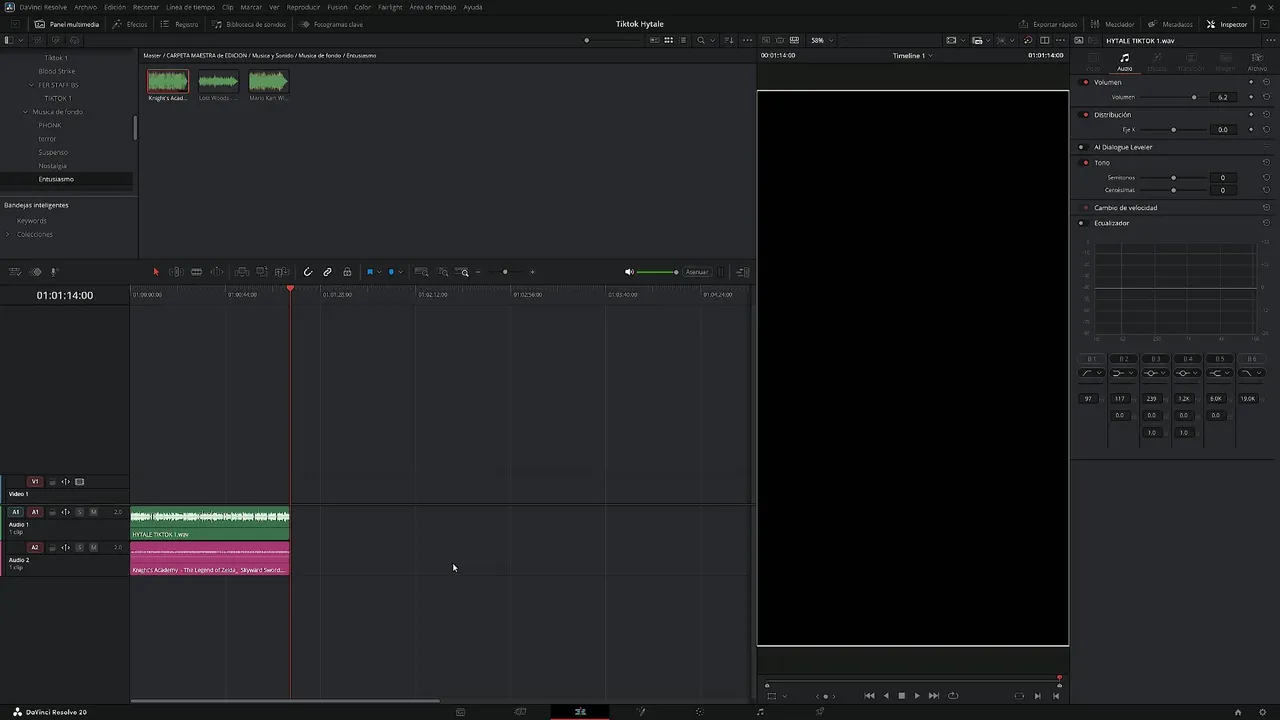
Task: Open the Archivo menu
Action: click(85, 7)
